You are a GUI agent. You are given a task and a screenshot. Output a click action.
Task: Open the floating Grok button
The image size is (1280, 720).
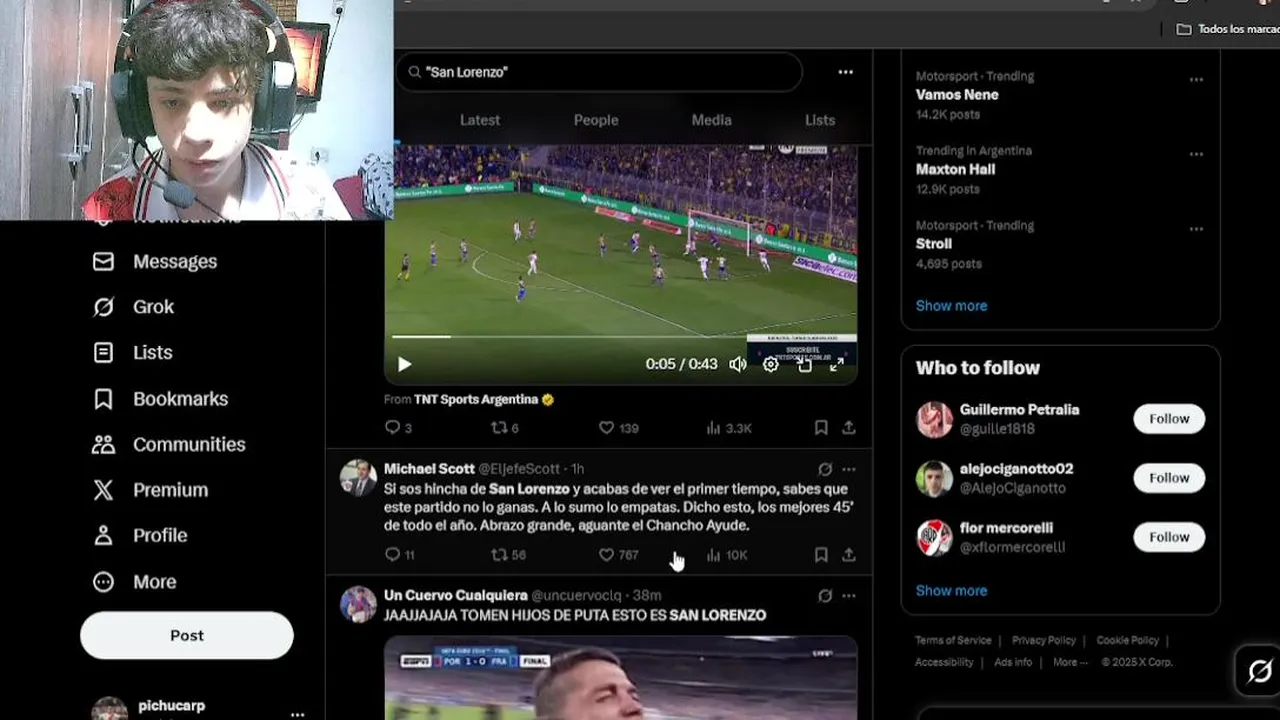[x=1259, y=671]
